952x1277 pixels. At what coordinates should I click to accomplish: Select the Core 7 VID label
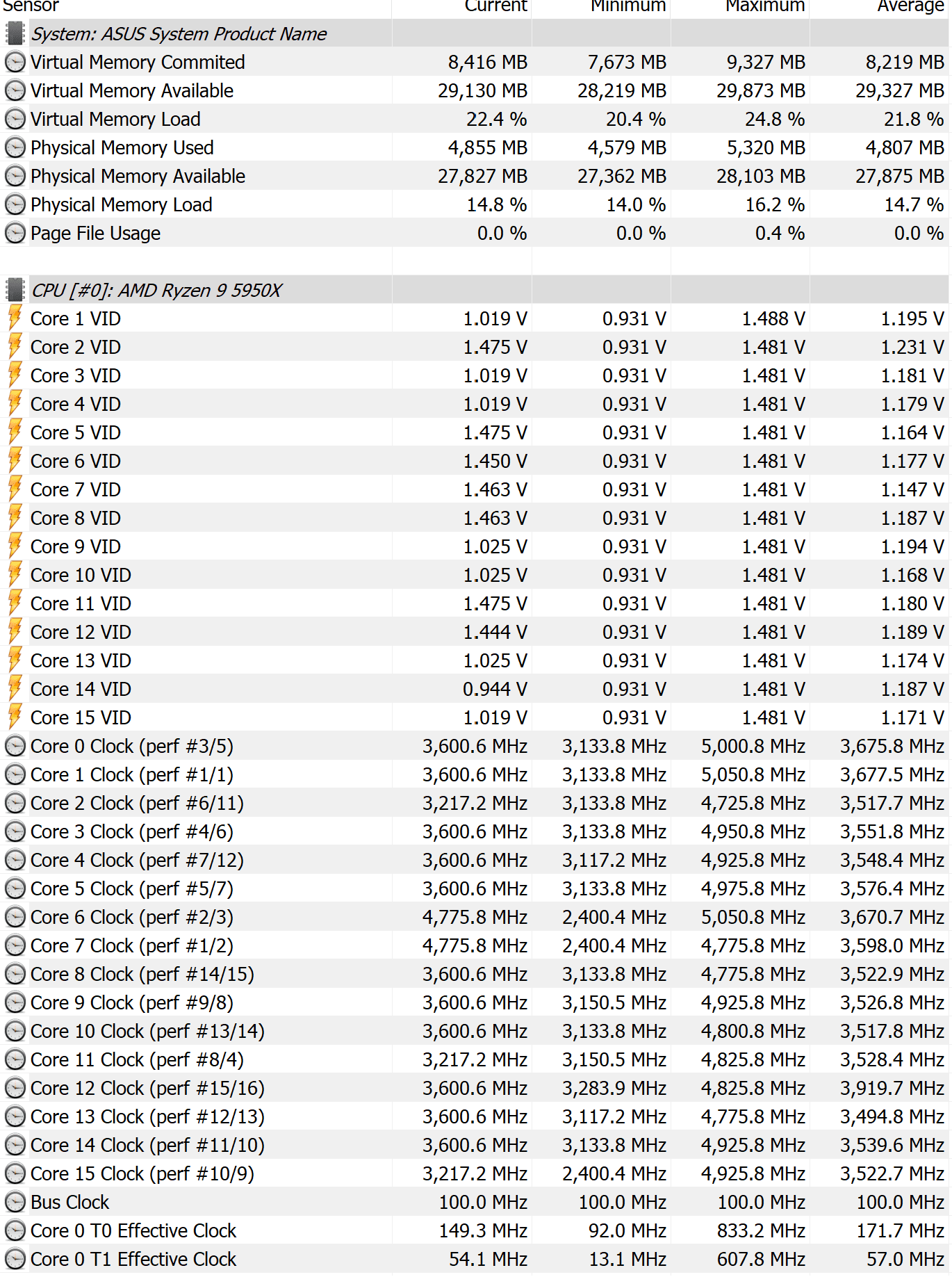(76, 489)
